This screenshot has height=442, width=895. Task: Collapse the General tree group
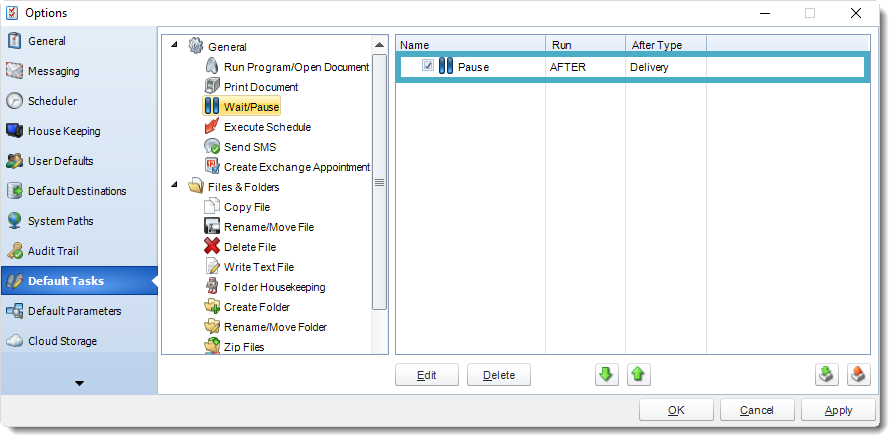click(174, 45)
